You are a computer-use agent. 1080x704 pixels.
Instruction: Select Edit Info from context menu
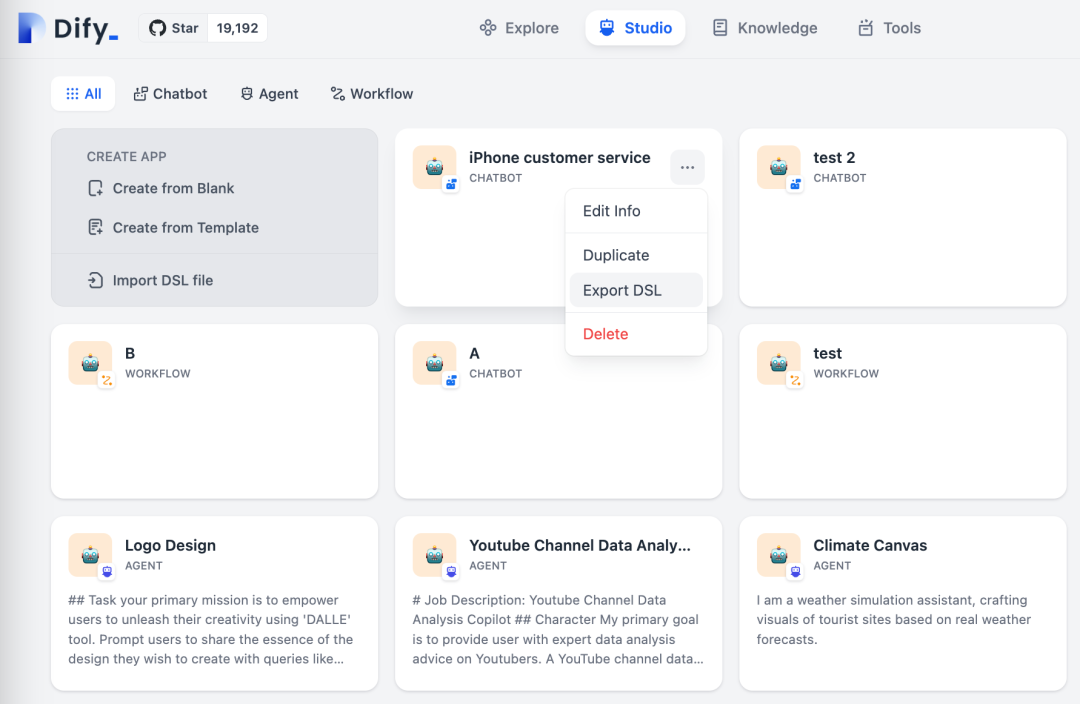612,211
